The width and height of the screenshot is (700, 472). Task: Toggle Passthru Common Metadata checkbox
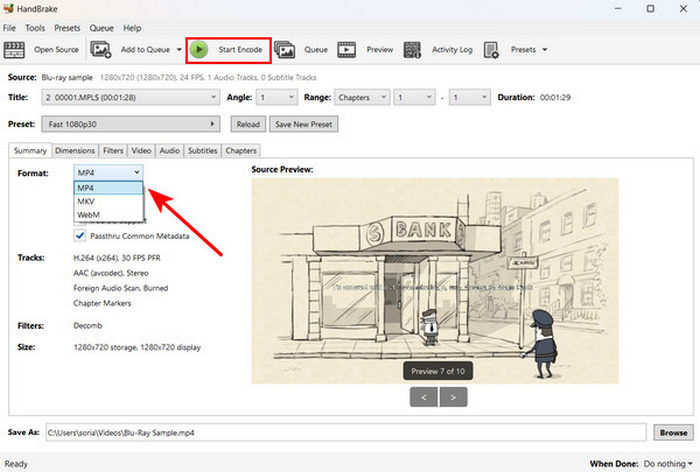coord(80,235)
